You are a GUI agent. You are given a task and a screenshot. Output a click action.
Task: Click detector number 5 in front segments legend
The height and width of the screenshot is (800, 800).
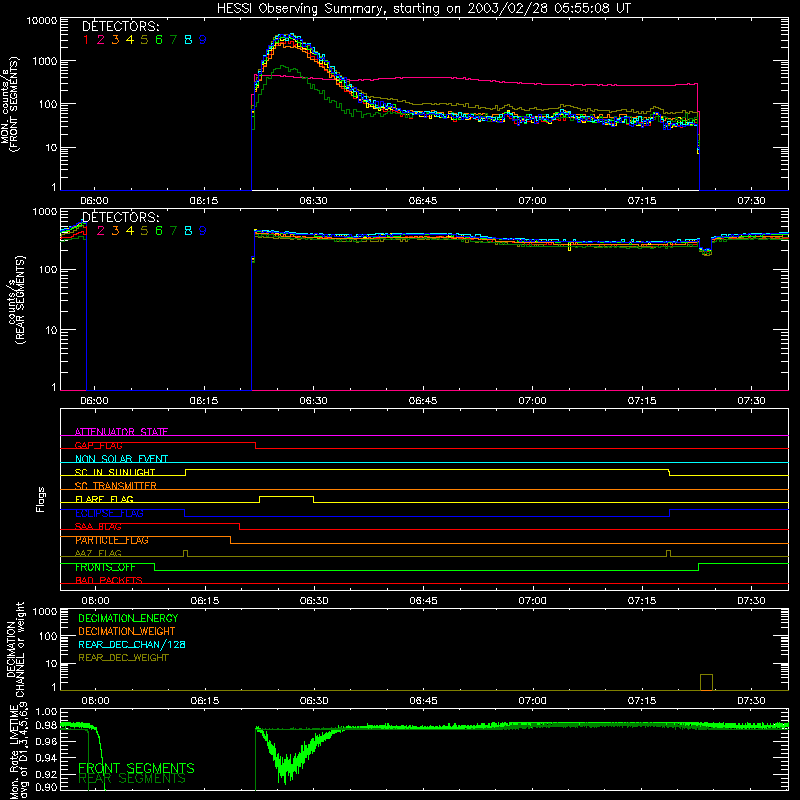(x=144, y=40)
